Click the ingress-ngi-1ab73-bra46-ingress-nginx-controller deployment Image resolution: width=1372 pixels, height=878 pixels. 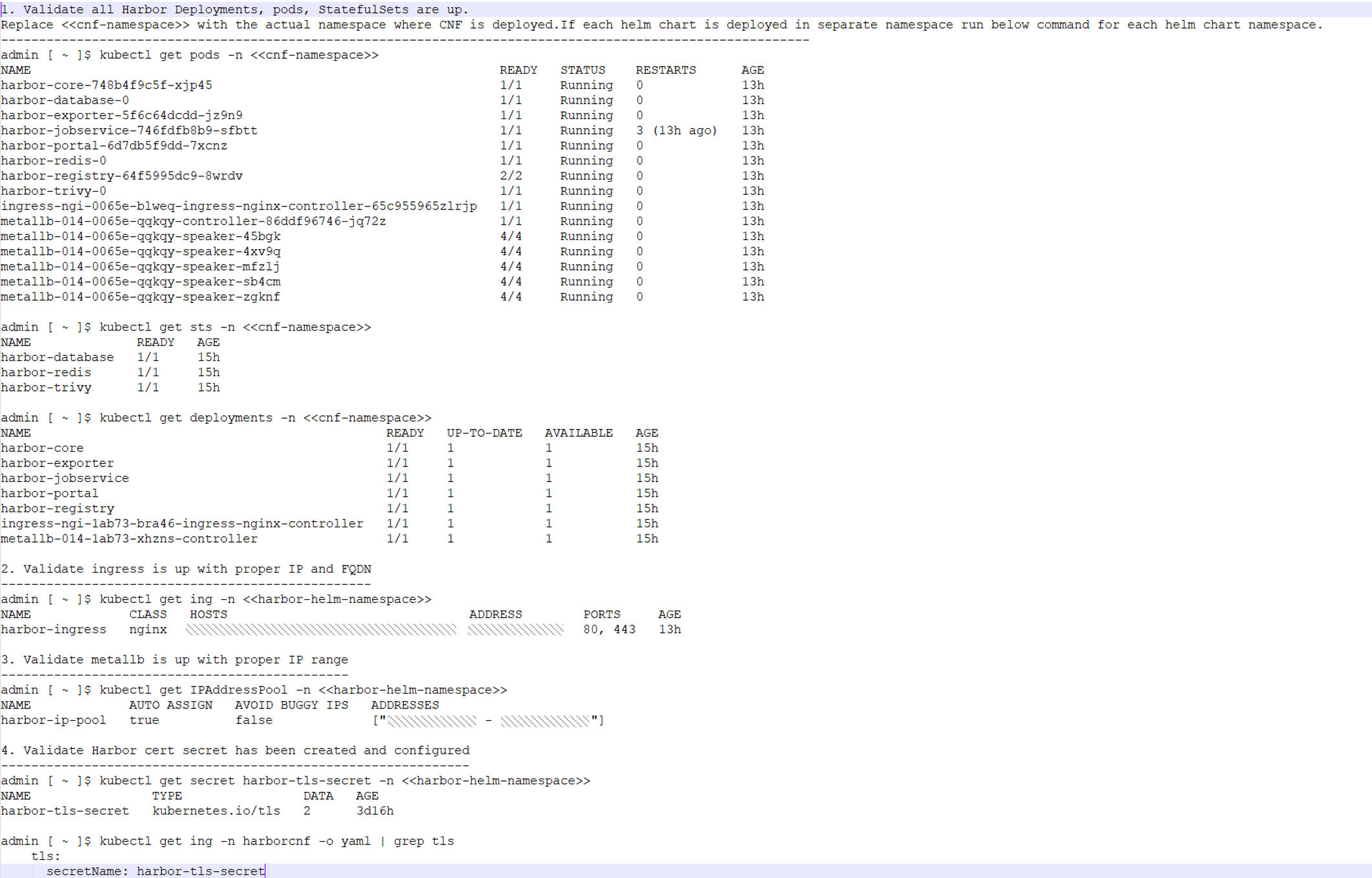(x=182, y=523)
